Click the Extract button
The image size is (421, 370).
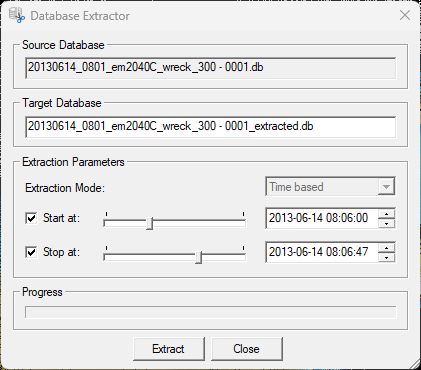click(x=168, y=349)
